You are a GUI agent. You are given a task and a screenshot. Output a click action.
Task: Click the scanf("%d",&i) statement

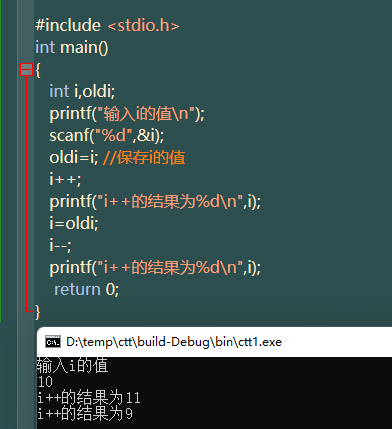pos(107,135)
